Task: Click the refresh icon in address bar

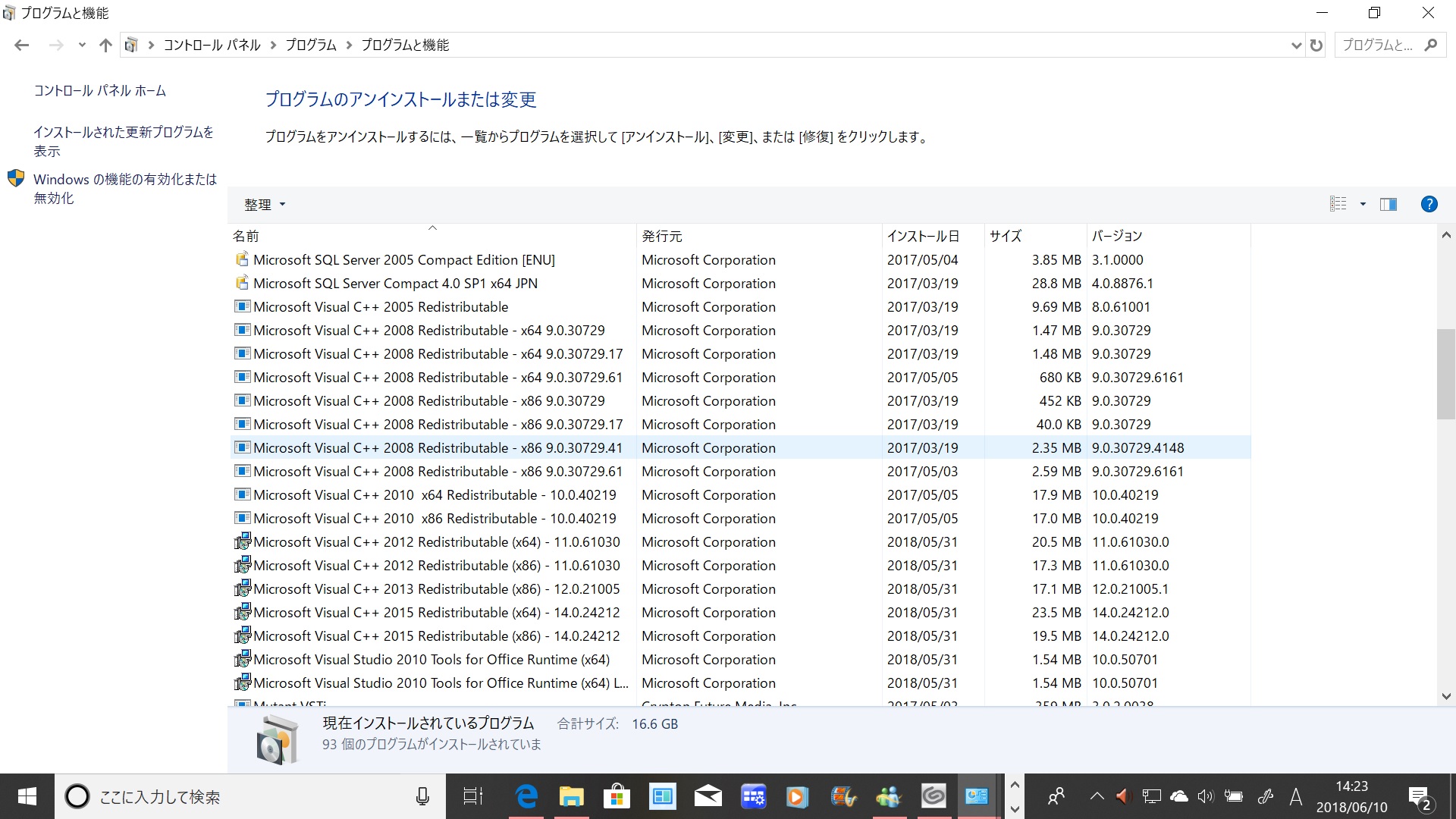Action: click(1316, 45)
